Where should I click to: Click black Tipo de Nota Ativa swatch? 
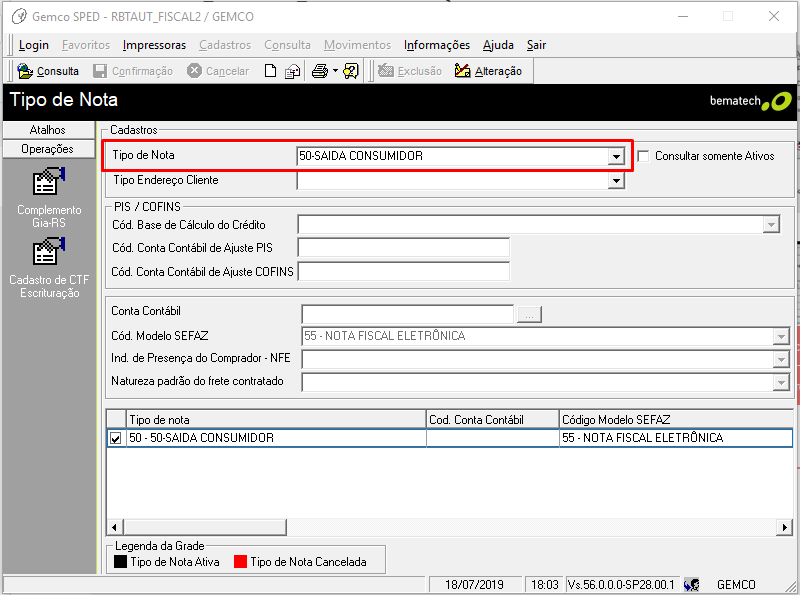(120, 562)
